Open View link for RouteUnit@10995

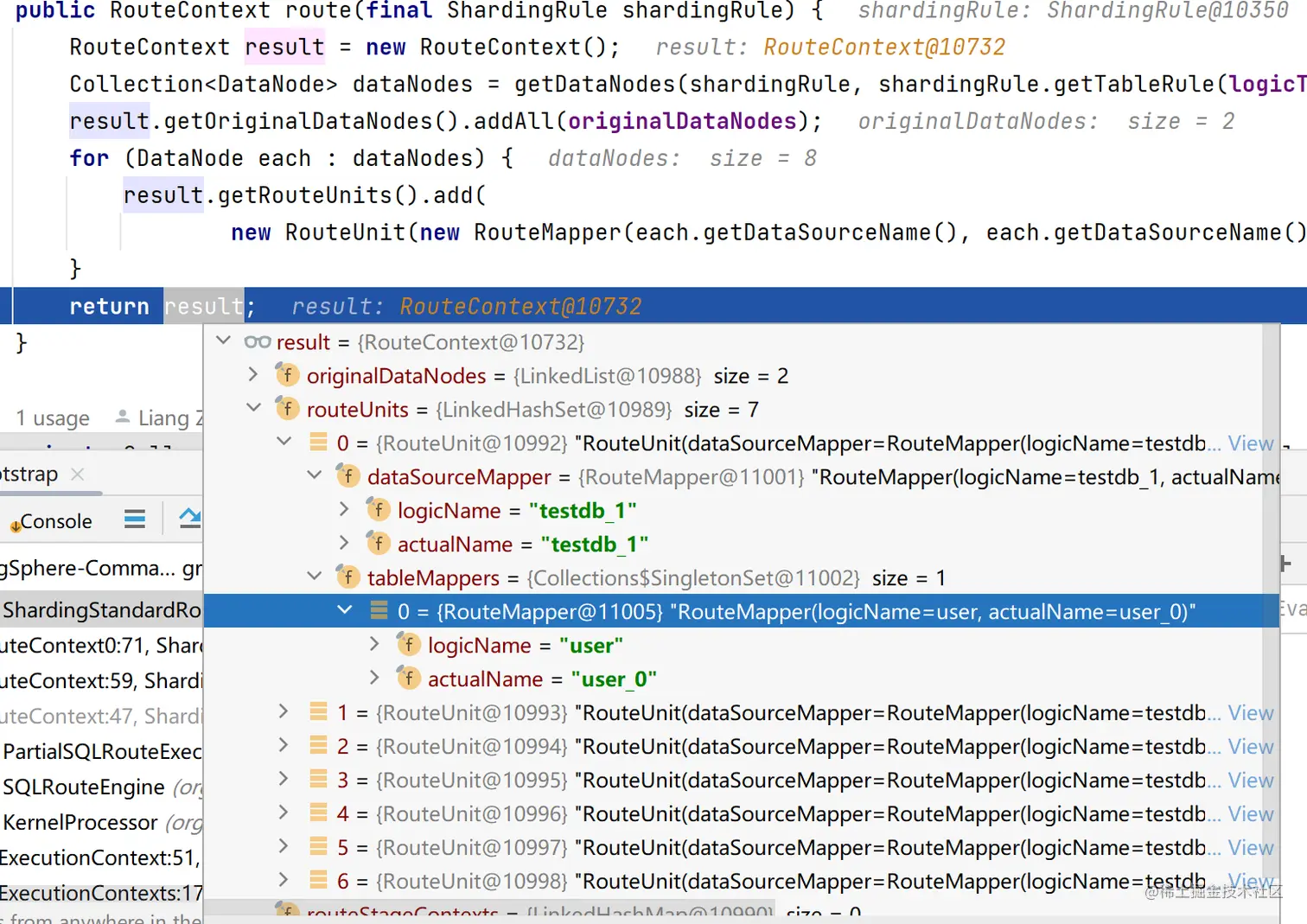(x=1251, y=780)
